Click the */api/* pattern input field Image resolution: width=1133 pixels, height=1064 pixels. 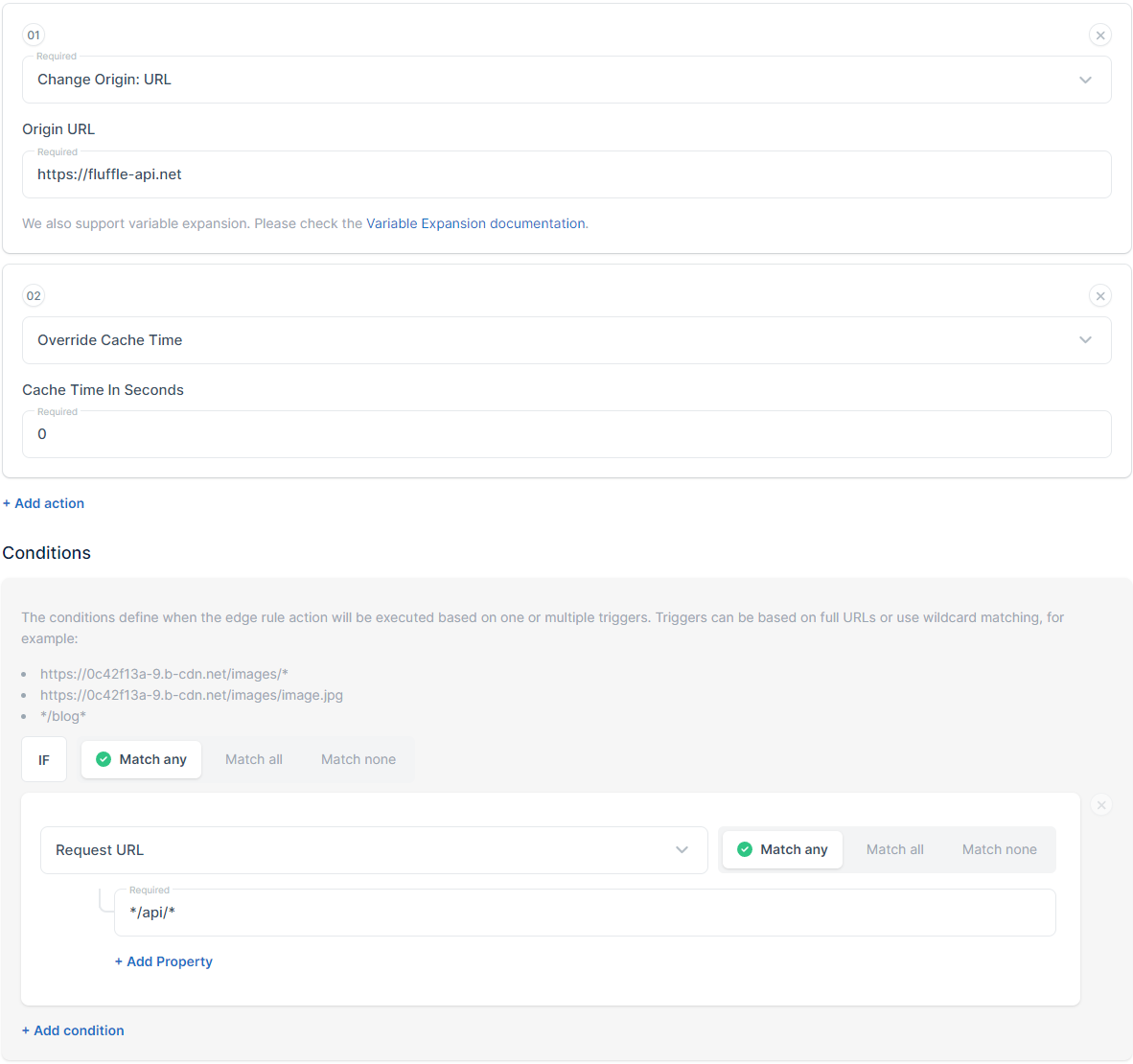pos(585,912)
